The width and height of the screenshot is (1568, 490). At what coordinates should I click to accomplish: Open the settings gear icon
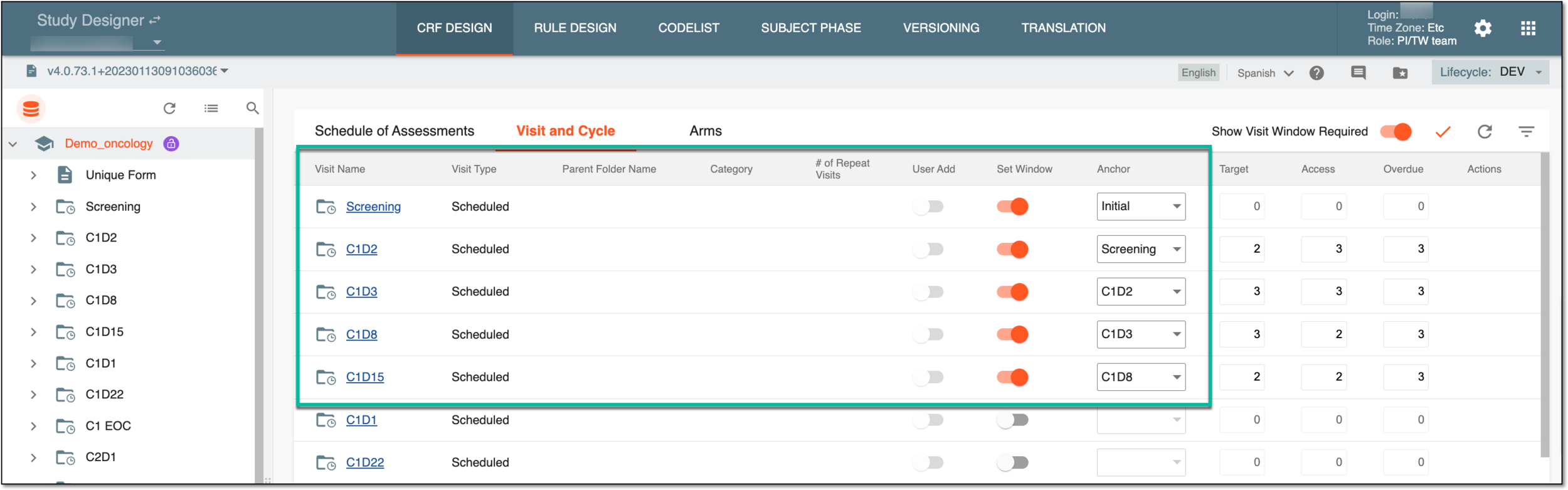[x=1482, y=28]
